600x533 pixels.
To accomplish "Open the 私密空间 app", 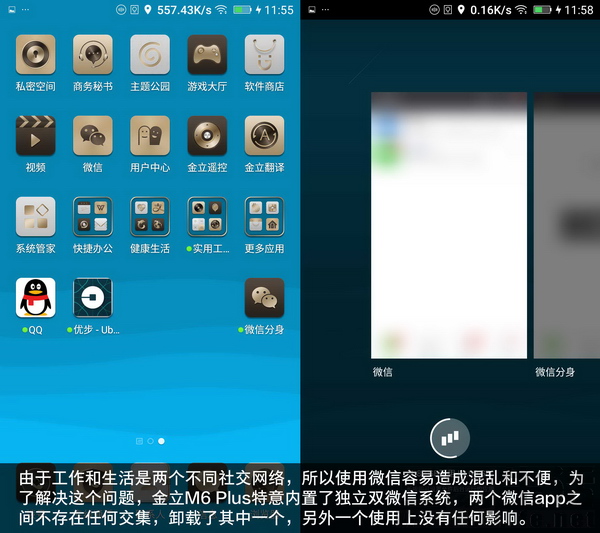I will click(36, 54).
